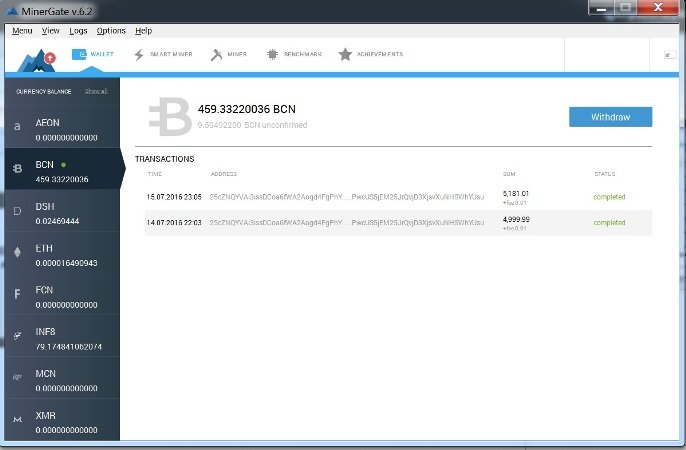Switch to the Miner tab
The height and width of the screenshot is (450, 686).
tap(228, 55)
